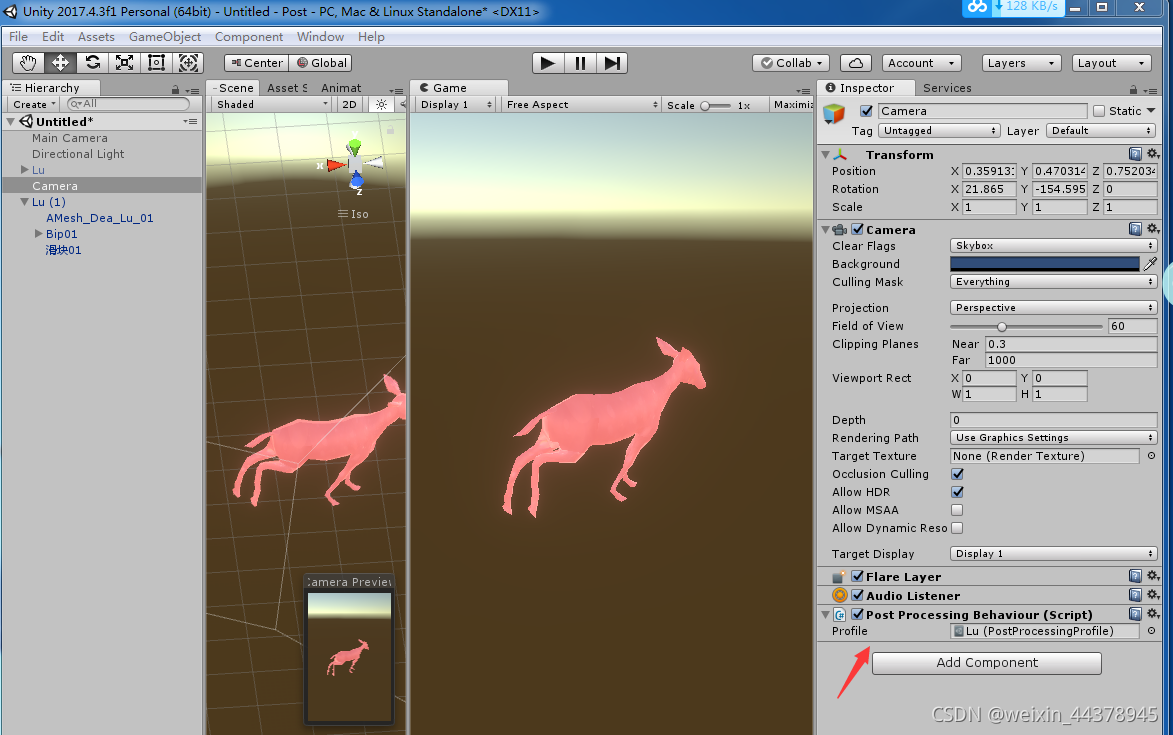Open the Target Display dropdown
This screenshot has height=735, width=1173.
1053,553
